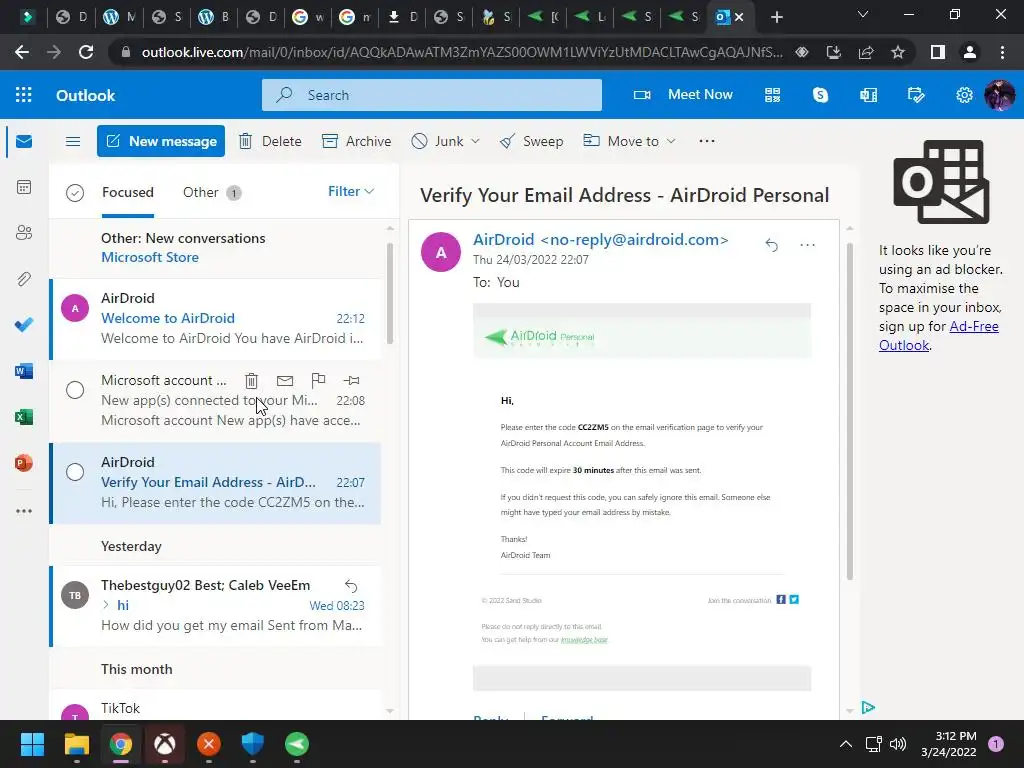The height and width of the screenshot is (768, 1024).
Task: Expand the Junk dropdown arrow
Action: click(x=475, y=141)
